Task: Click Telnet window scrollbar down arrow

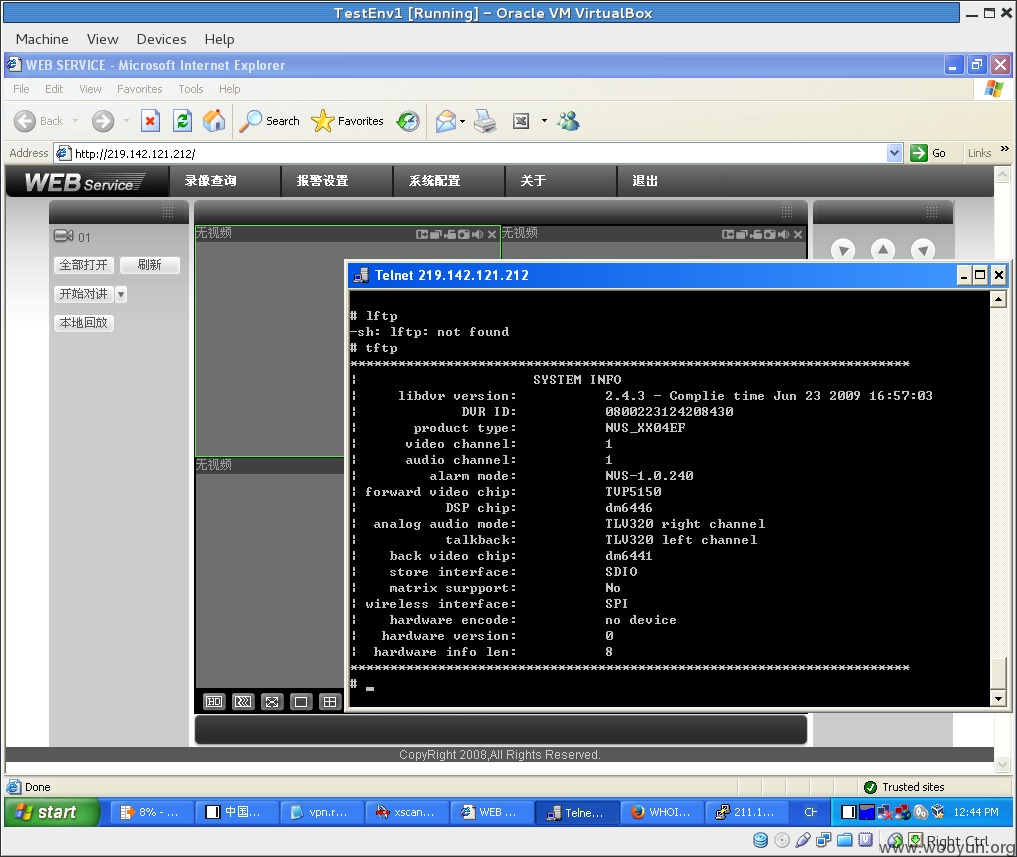Action: pyautogui.click(x=999, y=699)
